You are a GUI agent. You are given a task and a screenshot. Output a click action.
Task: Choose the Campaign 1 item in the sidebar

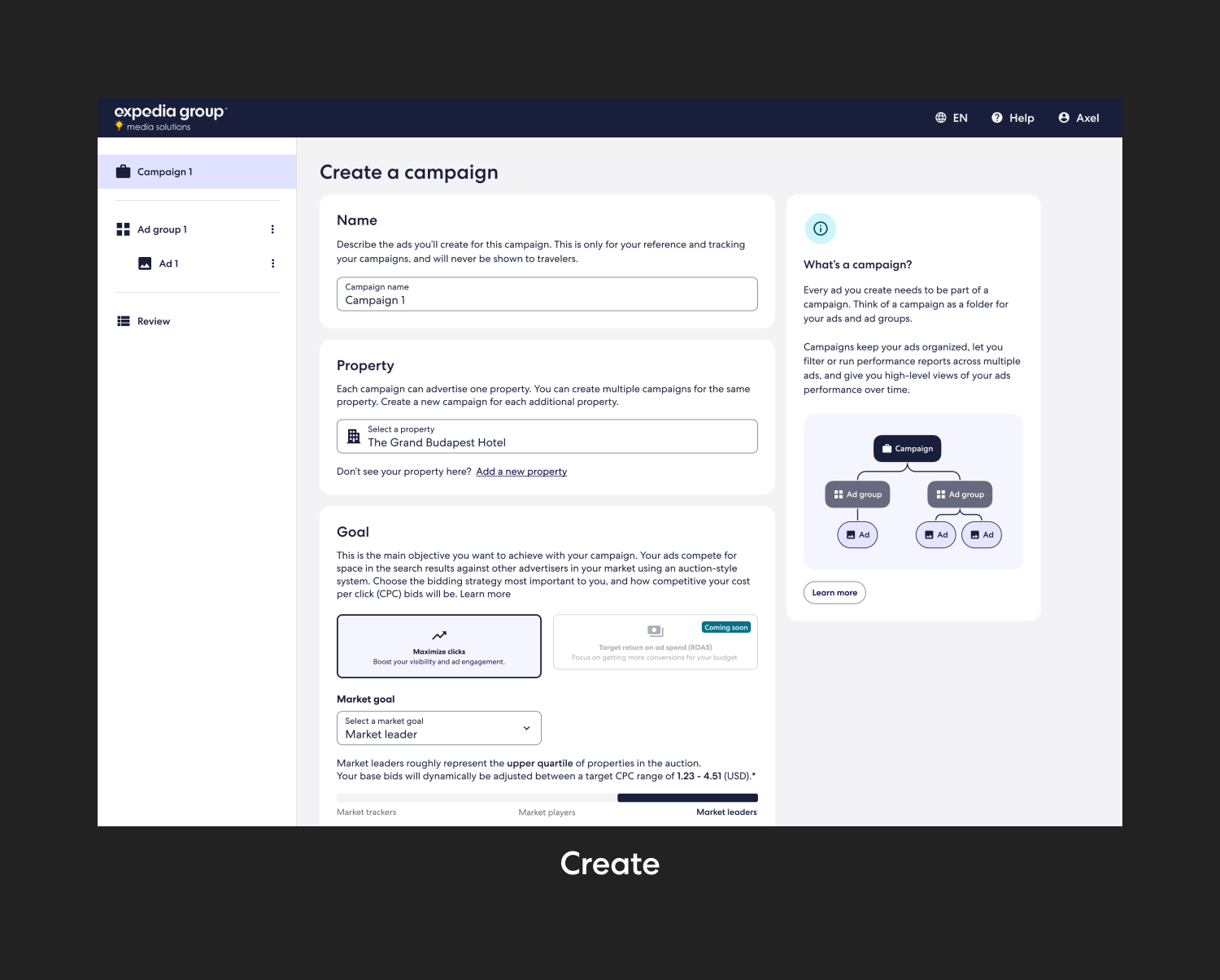(164, 171)
